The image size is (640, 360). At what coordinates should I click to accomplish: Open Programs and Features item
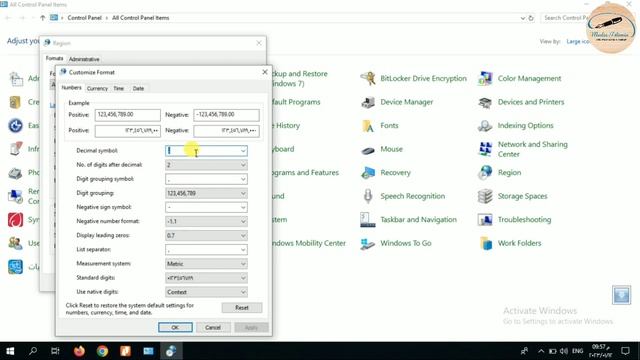click(305, 173)
